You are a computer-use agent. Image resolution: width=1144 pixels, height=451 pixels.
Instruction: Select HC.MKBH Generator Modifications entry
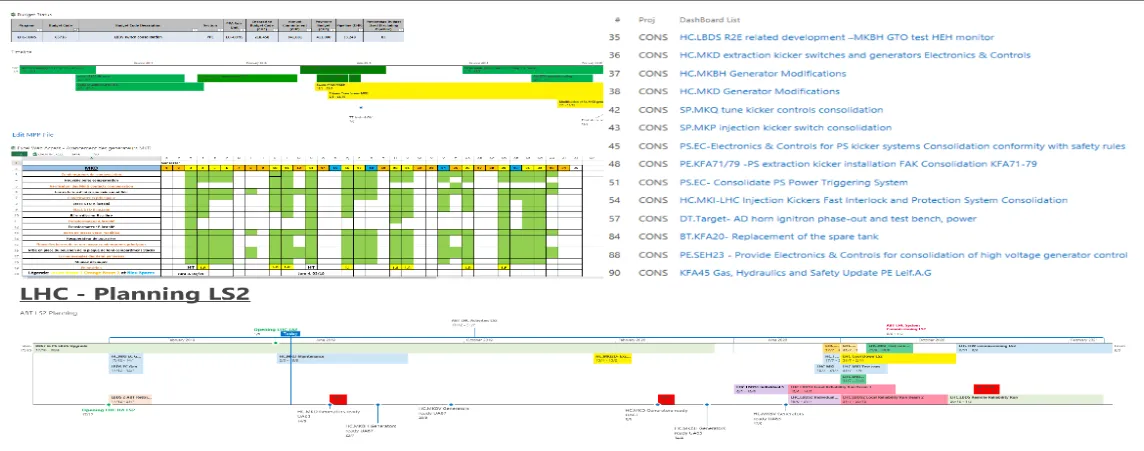pos(762,74)
